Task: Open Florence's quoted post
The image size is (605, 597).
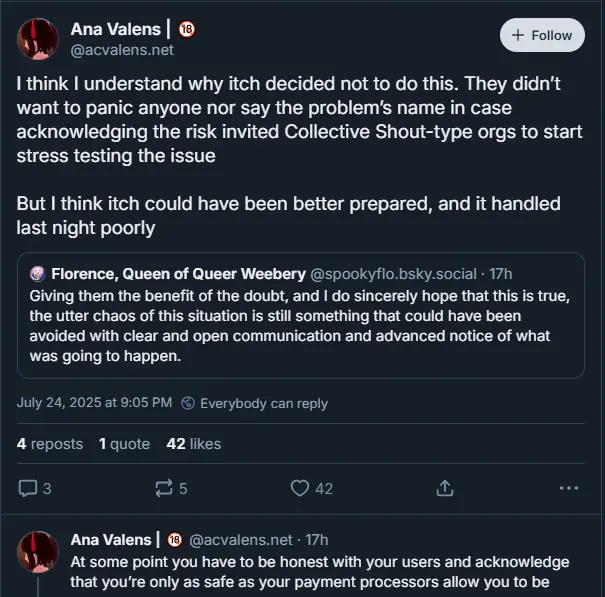Action: pos(300,330)
